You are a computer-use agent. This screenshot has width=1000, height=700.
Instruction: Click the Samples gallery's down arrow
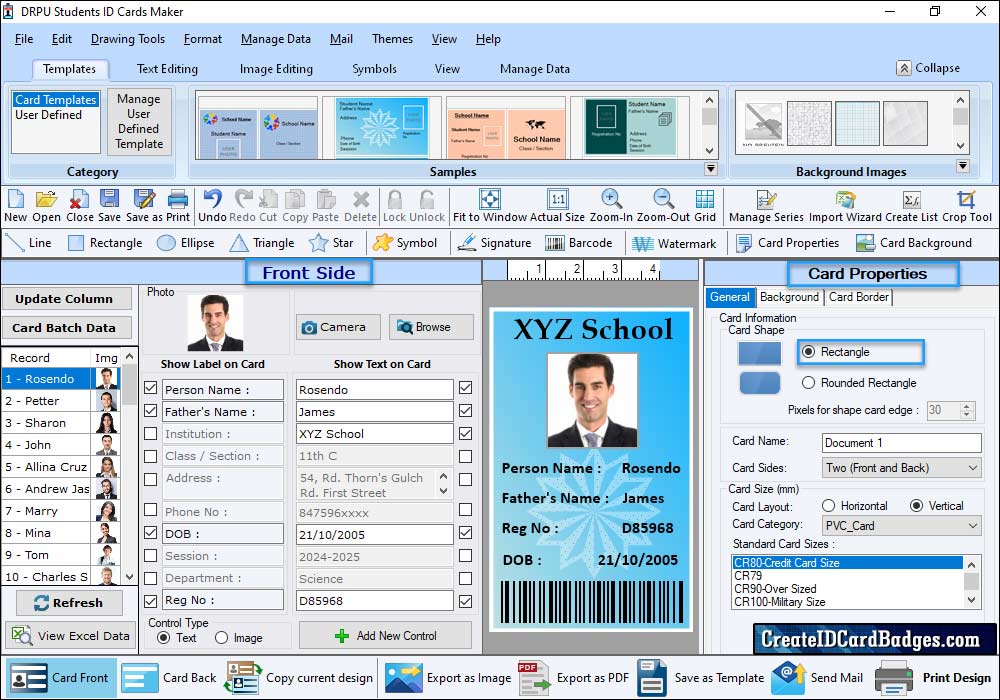pos(709,151)
